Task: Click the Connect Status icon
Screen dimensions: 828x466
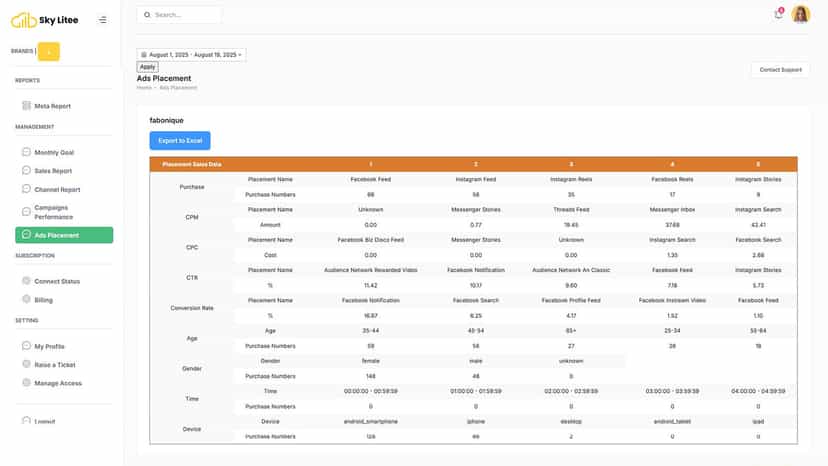Action: (26, 281)
